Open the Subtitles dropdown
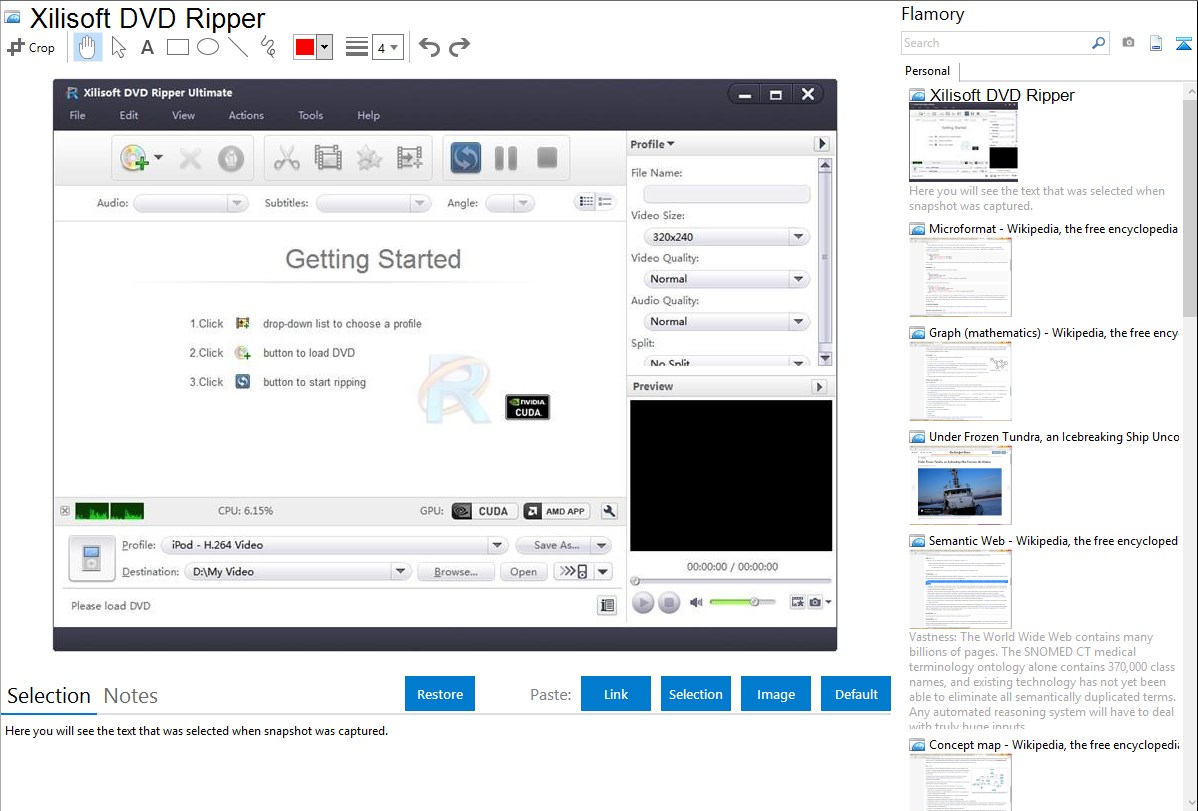Screen dimensions: 1198x811 click(373, 203)
